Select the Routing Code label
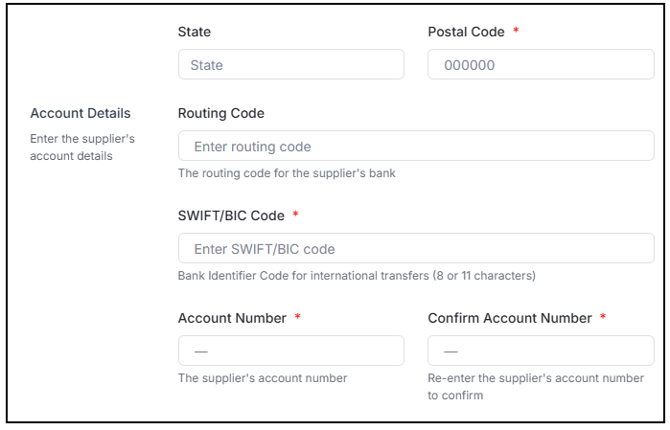This screenshot has height=430, width=670. click(x=221, y=113)
